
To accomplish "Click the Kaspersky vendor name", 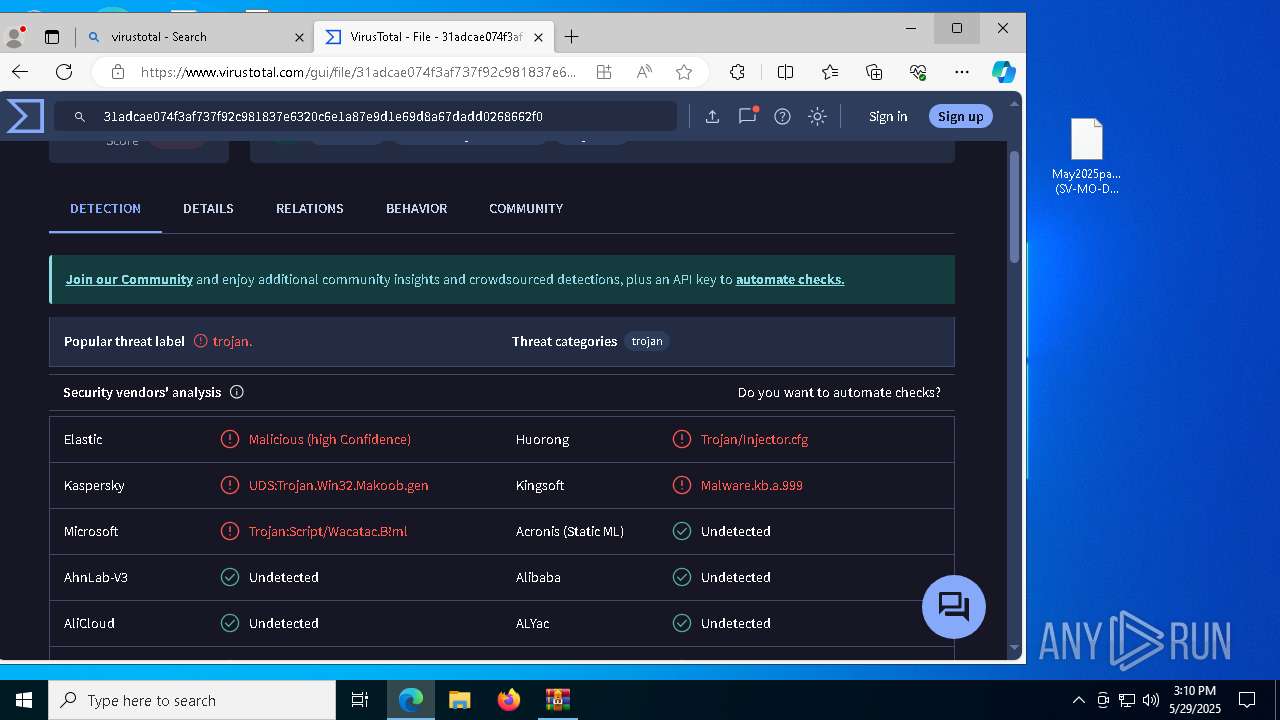I will [x=94, y=485].
